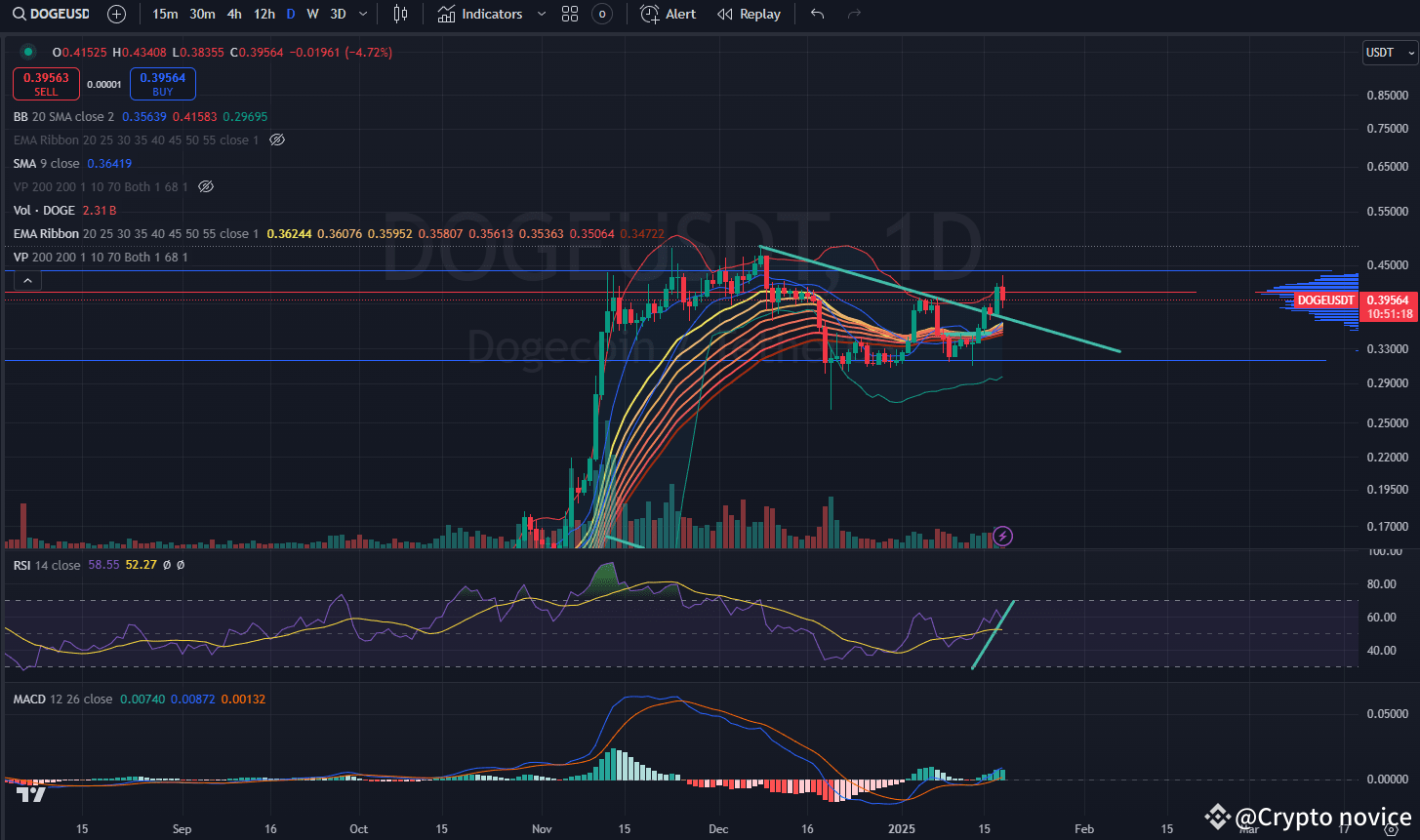This screenshot has width=1420, height=840.
Task: Open the candle chart style picker
Action: [400, 14]
